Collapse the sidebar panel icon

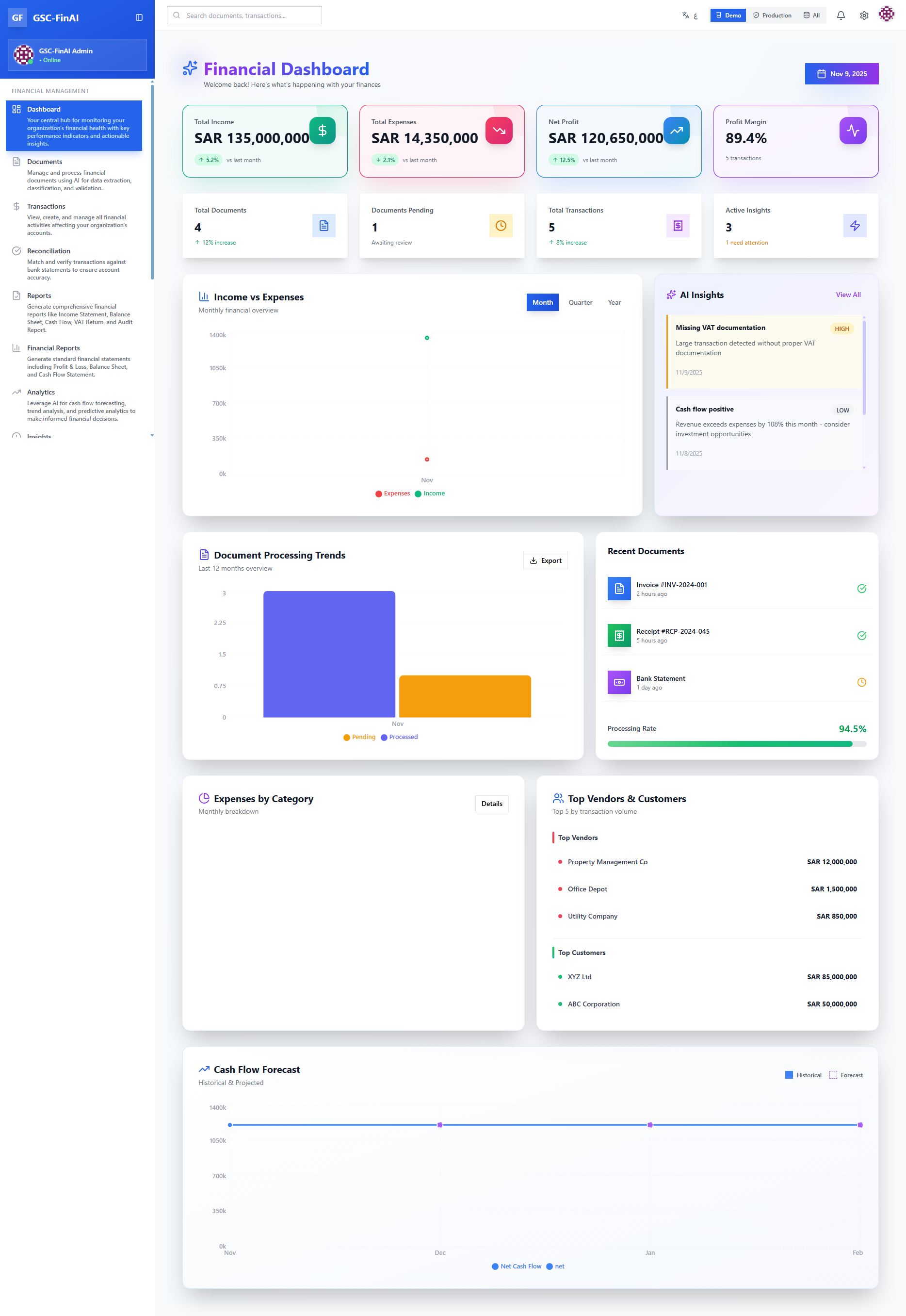(139, 17)
